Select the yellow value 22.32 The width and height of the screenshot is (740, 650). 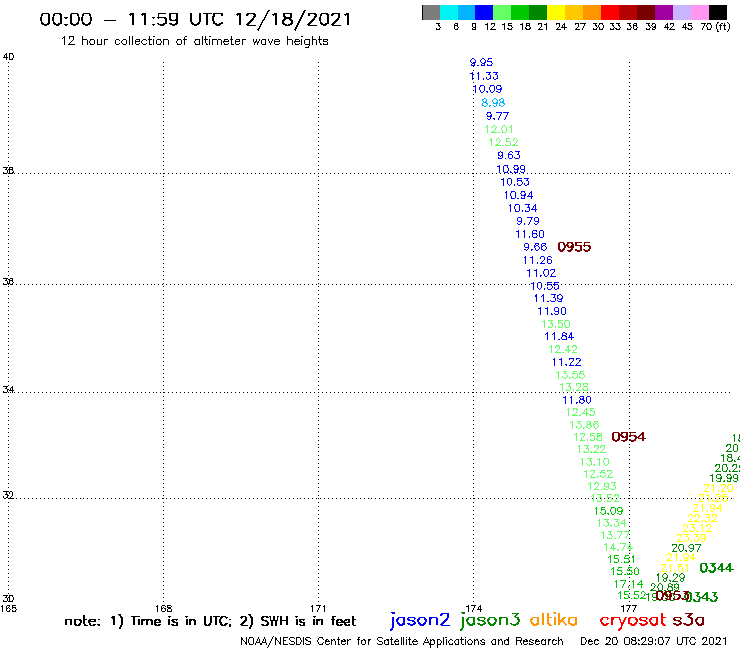[702, 518]
